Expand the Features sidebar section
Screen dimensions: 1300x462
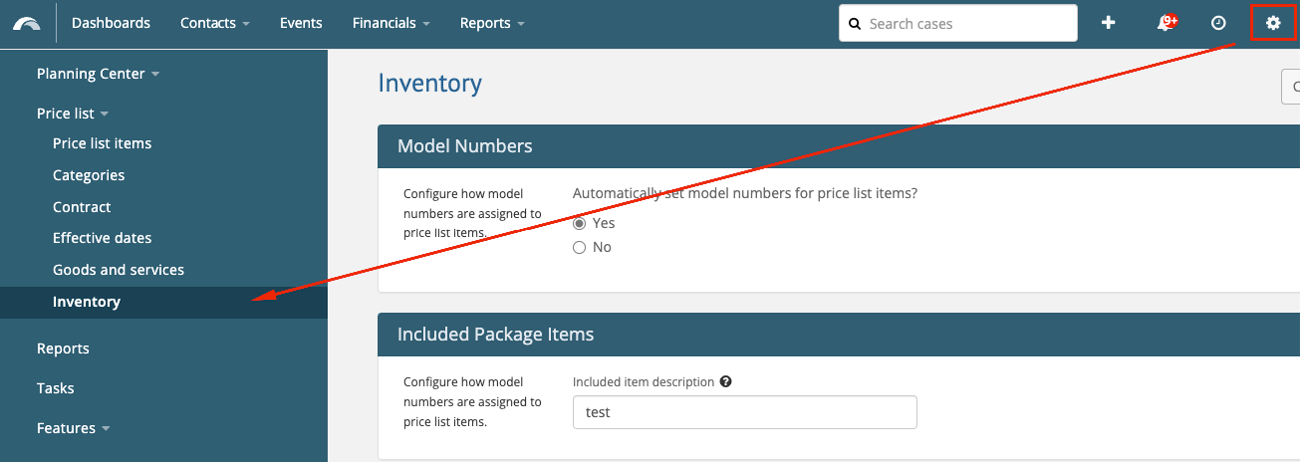[x=73, y=428]
